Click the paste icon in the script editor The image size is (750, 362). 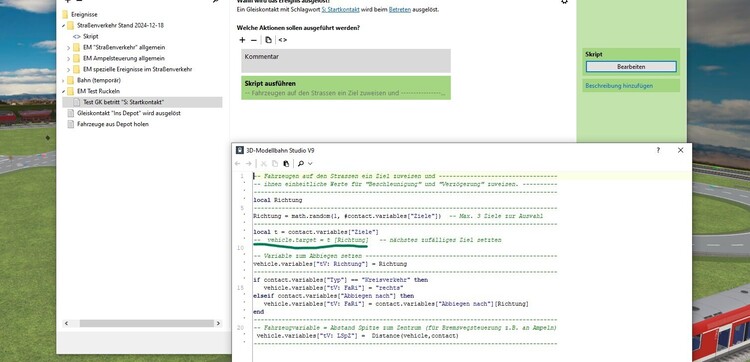click(x=286, y=164)
